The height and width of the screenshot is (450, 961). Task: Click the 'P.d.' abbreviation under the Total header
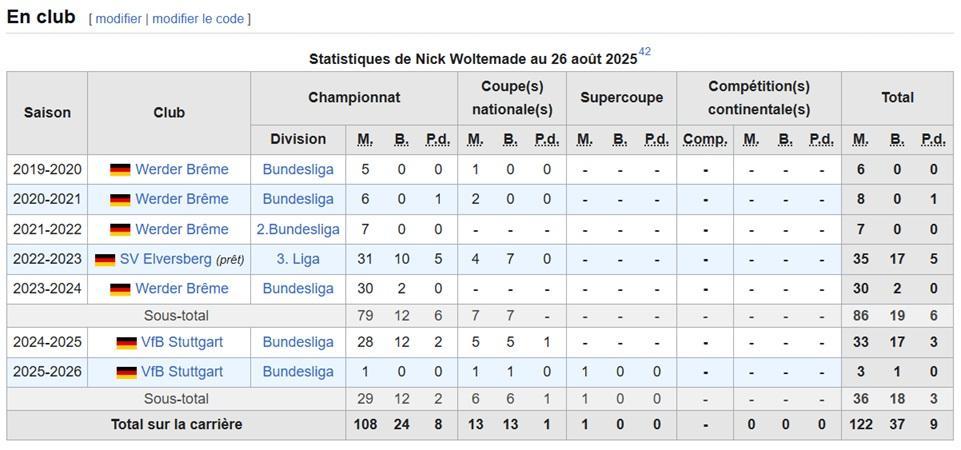tap(933, 140)
